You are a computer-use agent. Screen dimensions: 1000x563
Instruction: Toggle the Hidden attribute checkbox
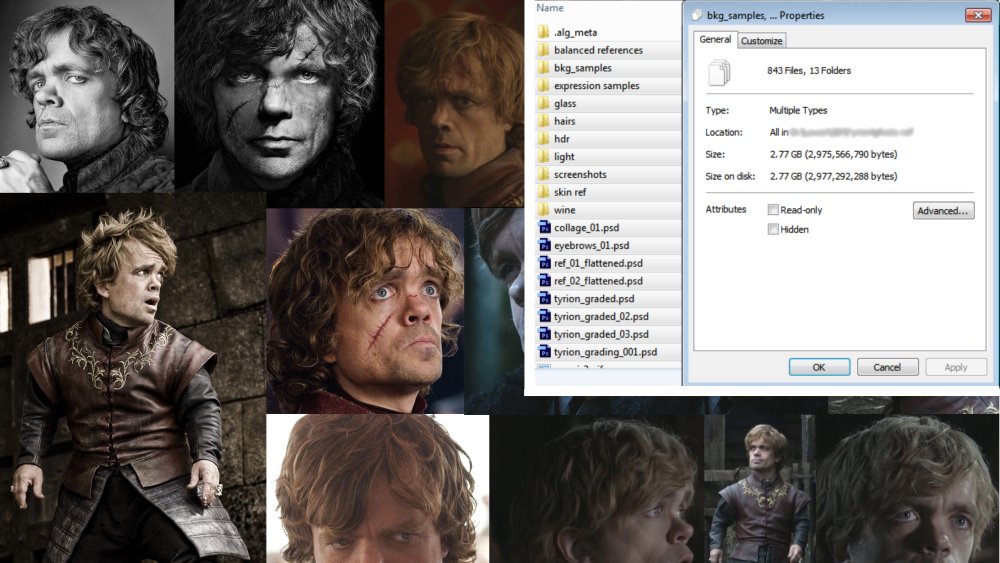(x=773, y=230)
